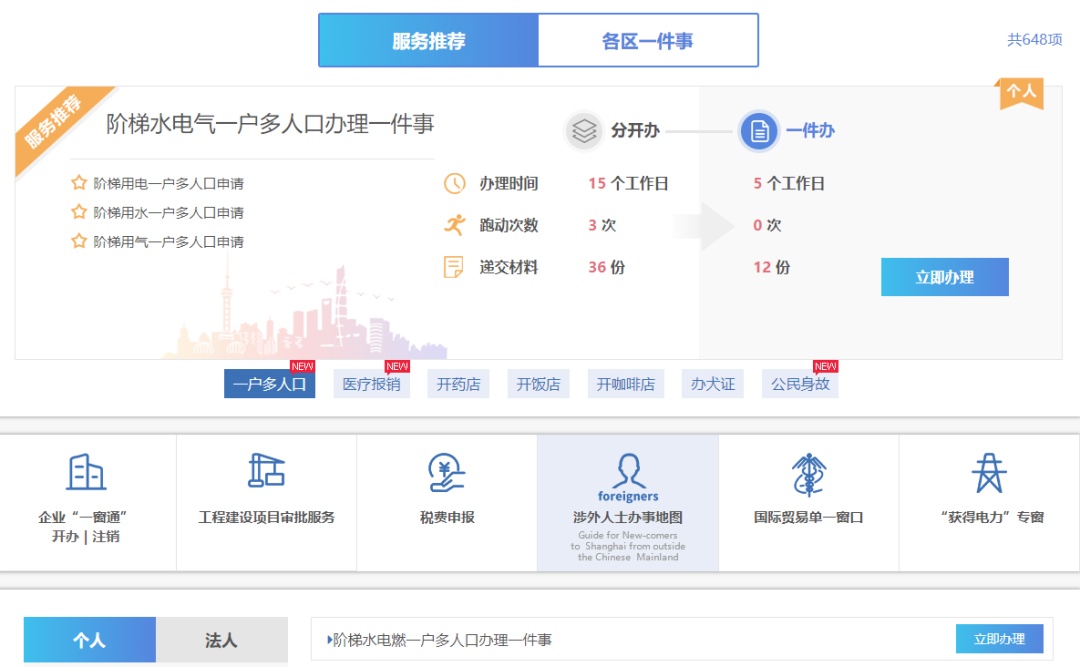1080x667 pixels.
Task: Select the 一件办 document icon
Action: [x=759, y=131]
